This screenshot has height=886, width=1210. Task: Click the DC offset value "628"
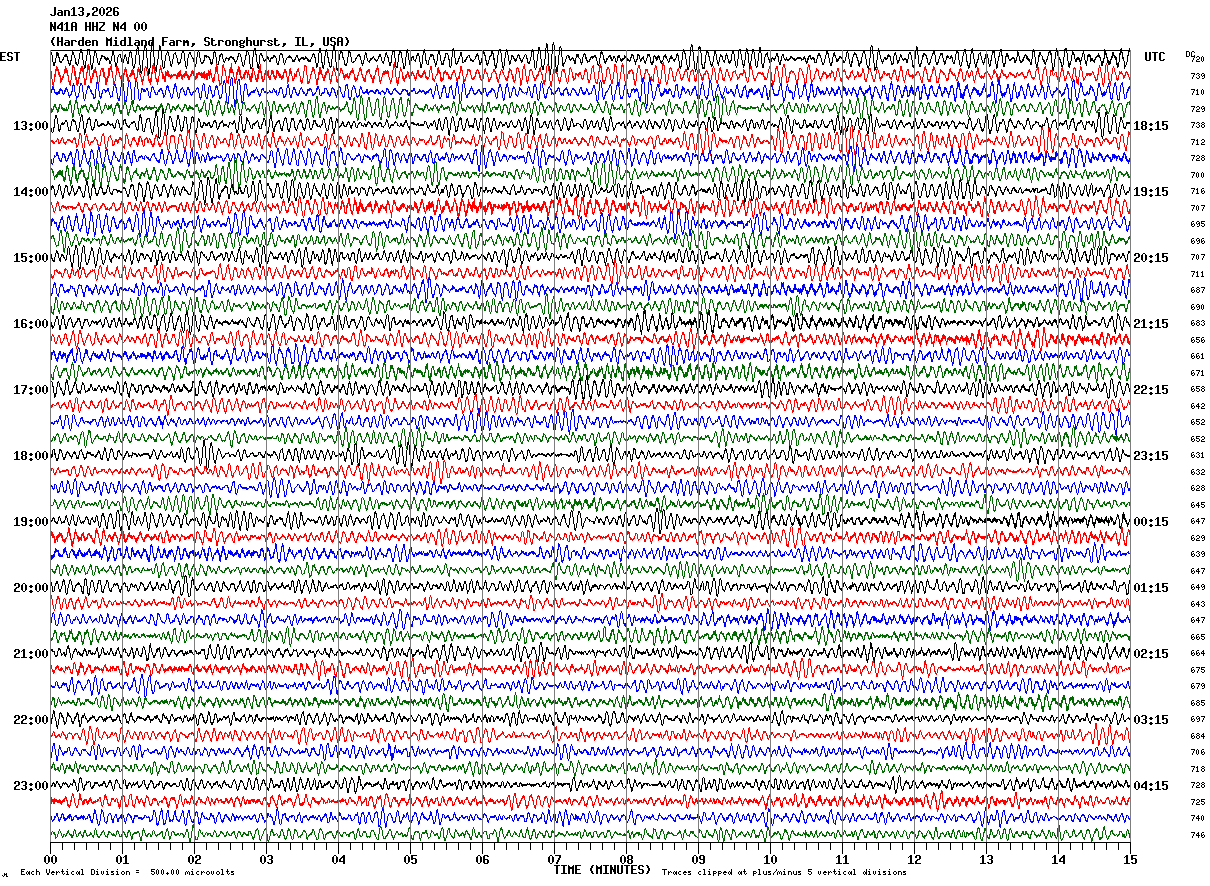click(x=1197, y=489)
